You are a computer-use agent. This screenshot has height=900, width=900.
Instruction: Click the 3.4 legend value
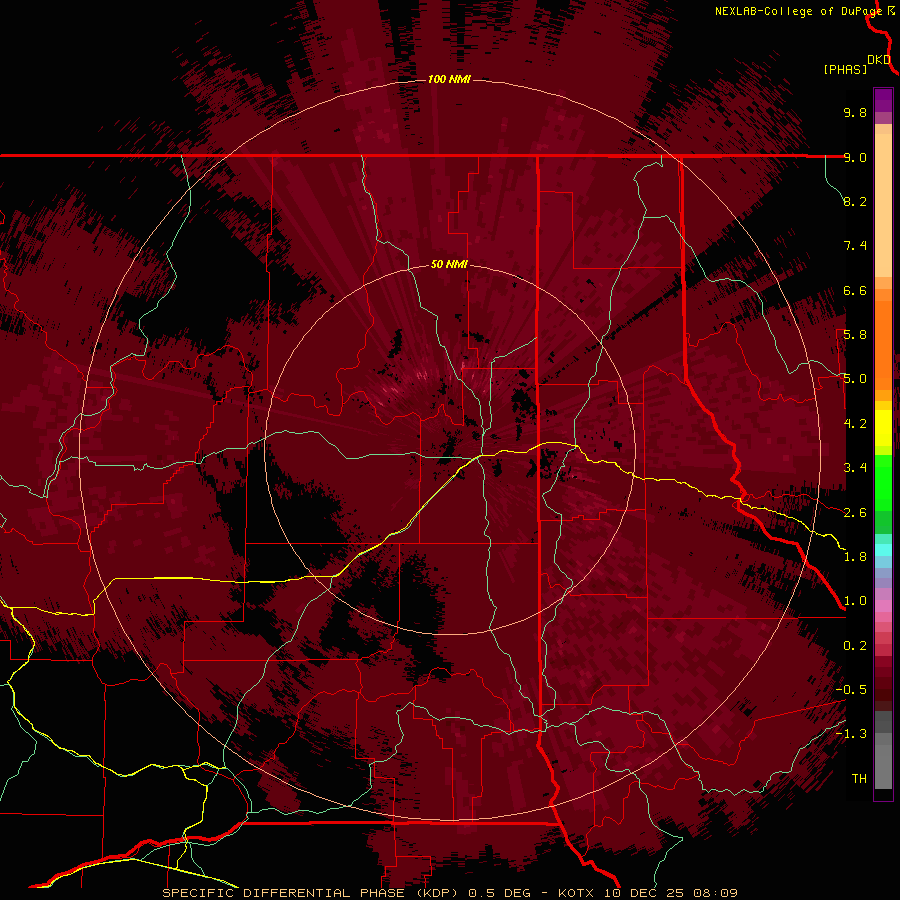[855, 468]
